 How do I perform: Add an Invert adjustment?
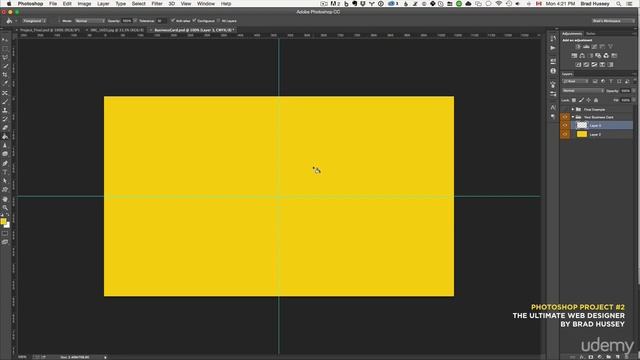[x=578, y=64]
